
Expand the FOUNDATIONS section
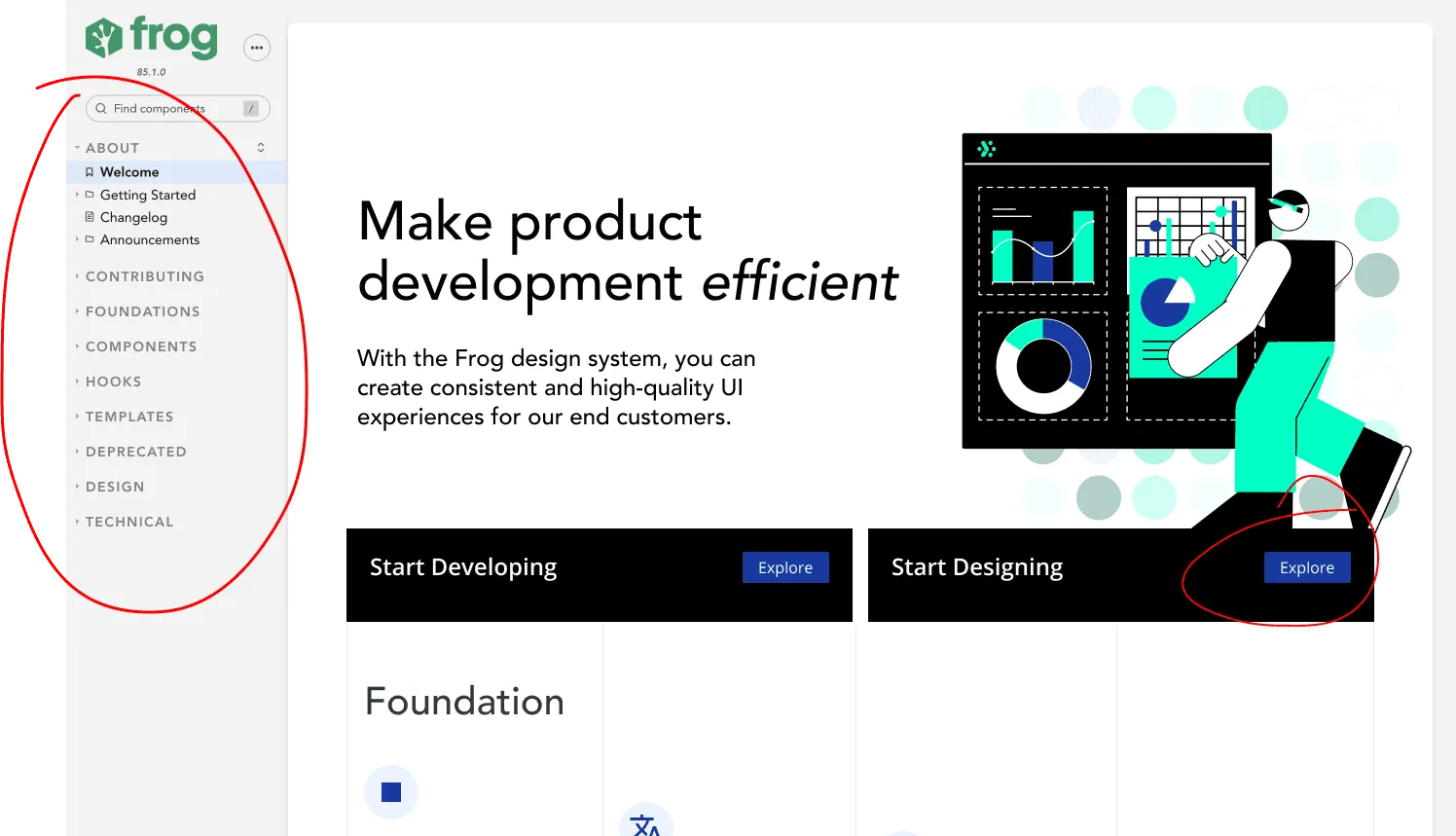142,311
